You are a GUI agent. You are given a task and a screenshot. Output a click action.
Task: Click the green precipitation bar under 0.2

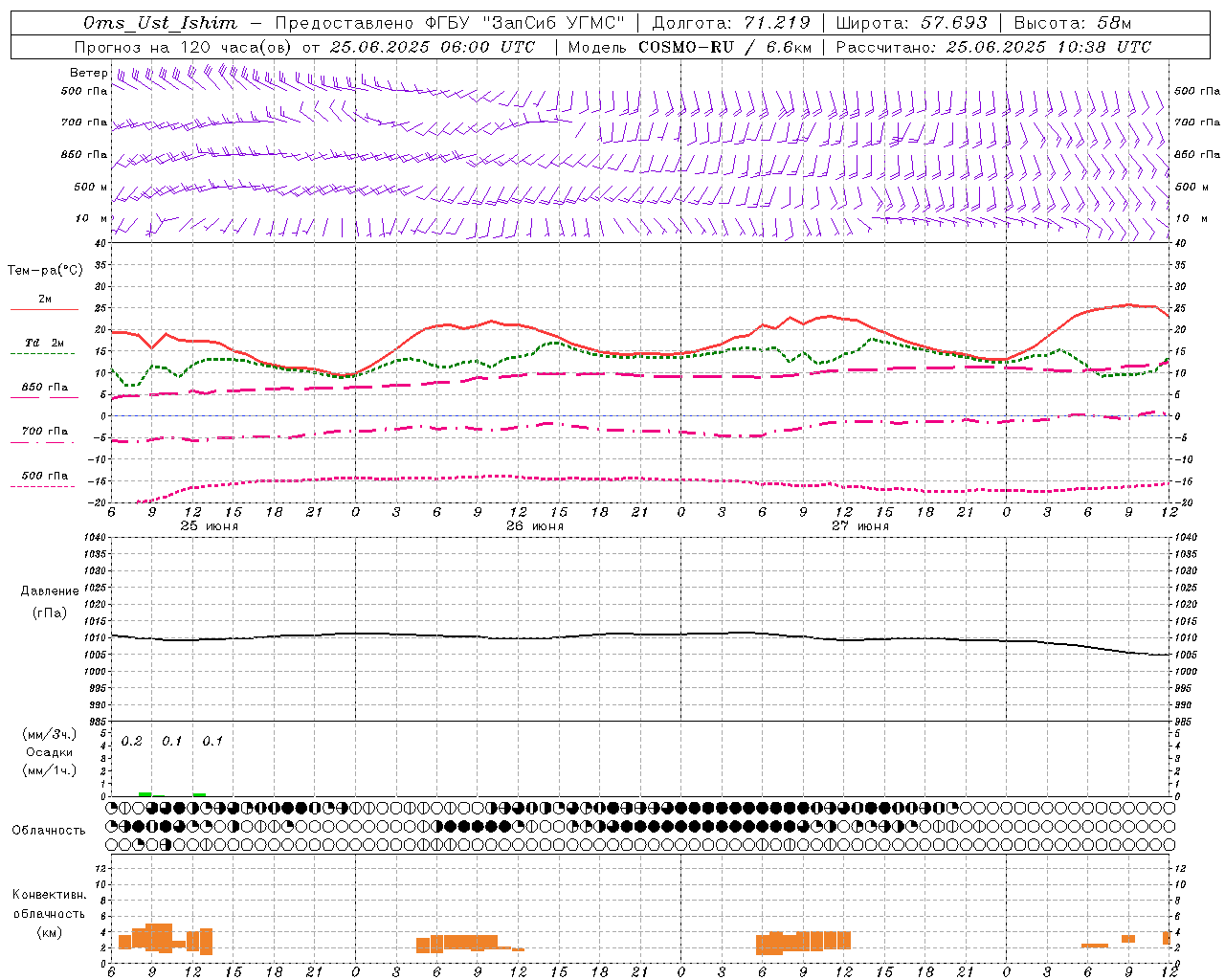pos(145,793)
